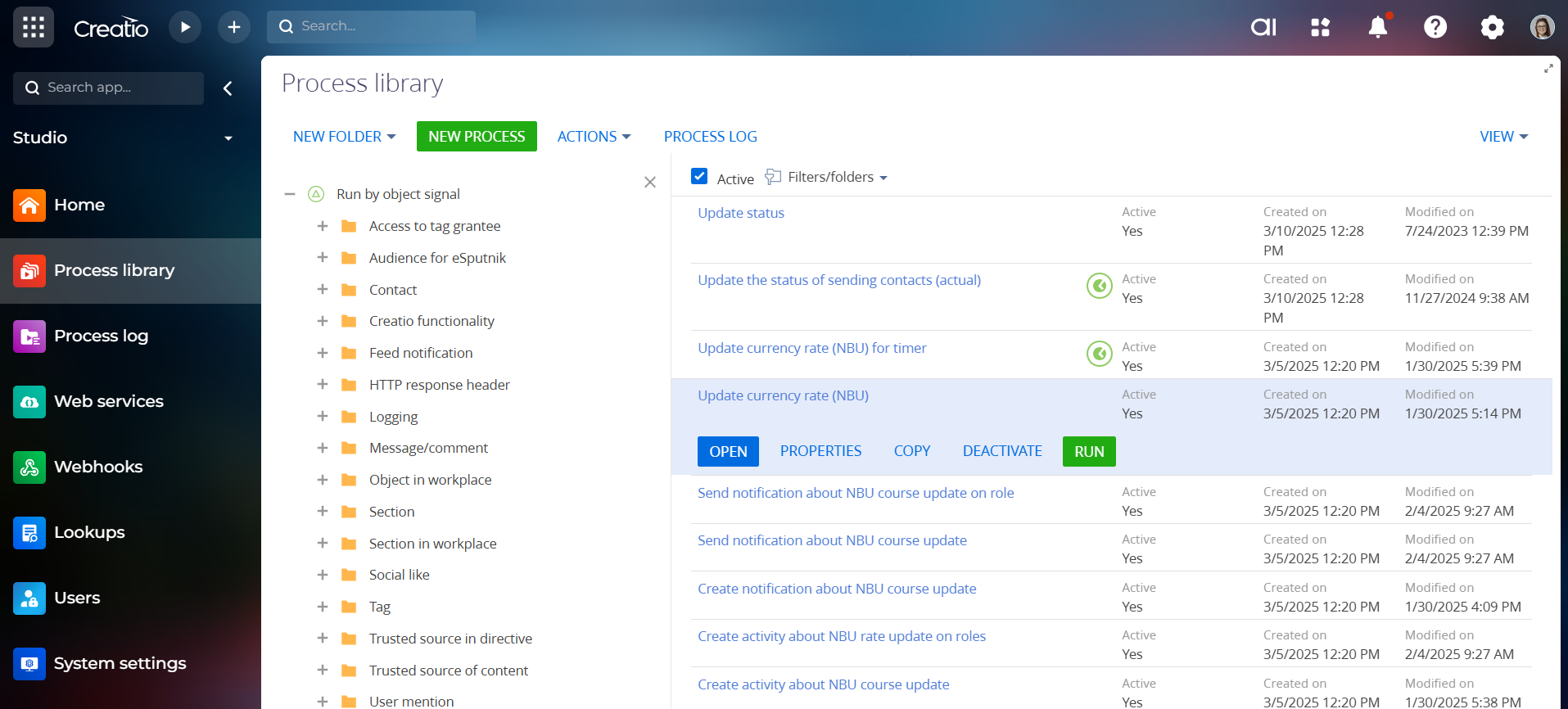Viewport: 1568px width, 709px height.
Task: Collapse the Run by object signal node
Action: (x=290, y=194)
